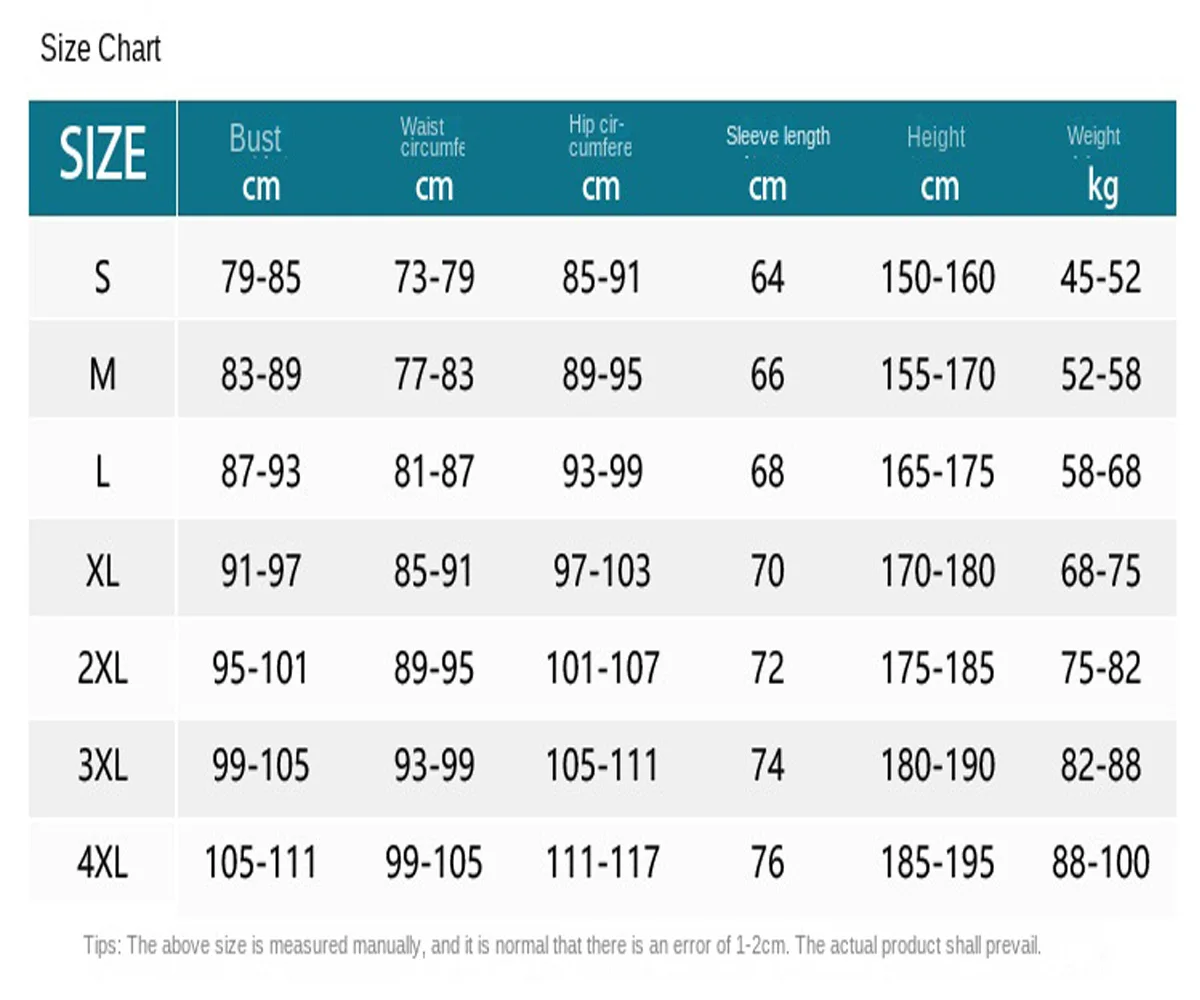Click the Hip circumference column header

(x=600, y=159)
